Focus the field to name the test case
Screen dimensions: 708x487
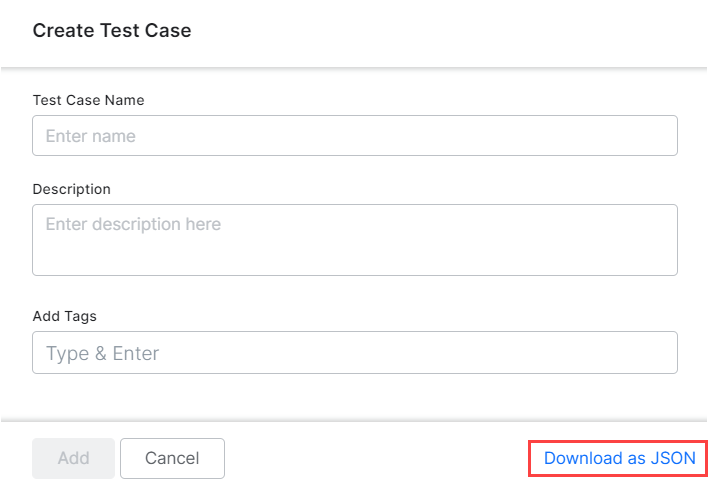click(354, 136)
